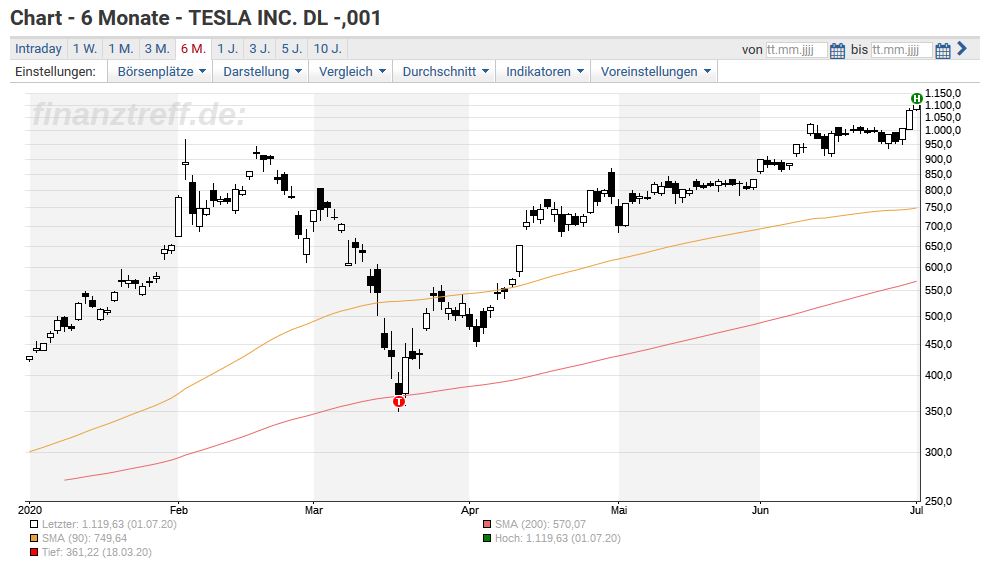992x573 pixels.
Task: Select the 3 M. time range
Action: point(156,49)
